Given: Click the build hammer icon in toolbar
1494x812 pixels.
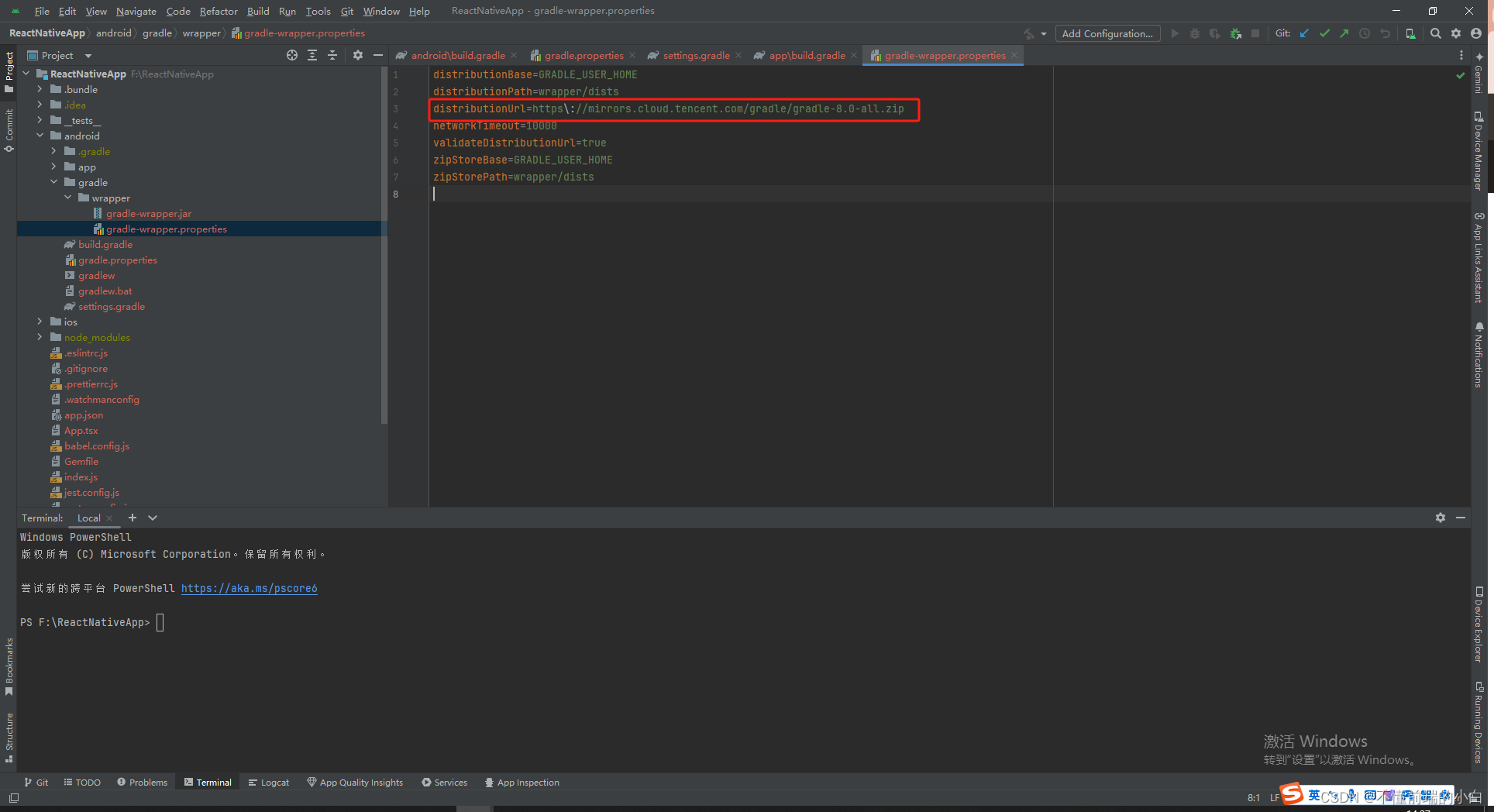Looking at the screenshot, I should point(1029,33).
